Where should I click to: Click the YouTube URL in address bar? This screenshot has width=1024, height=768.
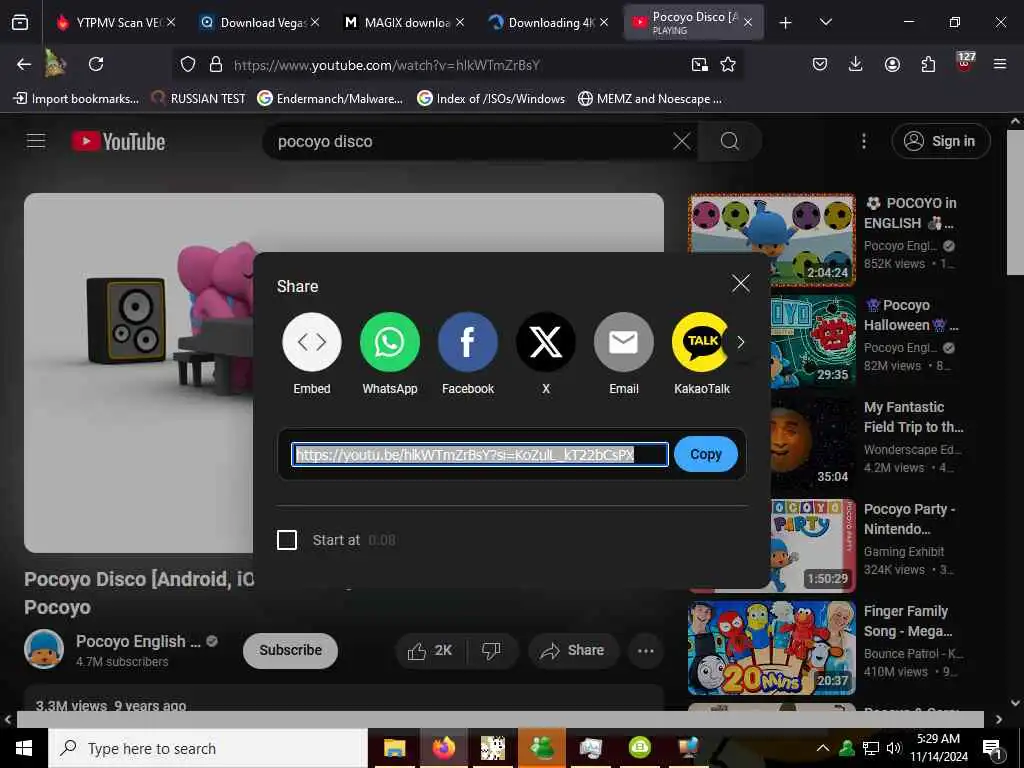click(387, 65)
